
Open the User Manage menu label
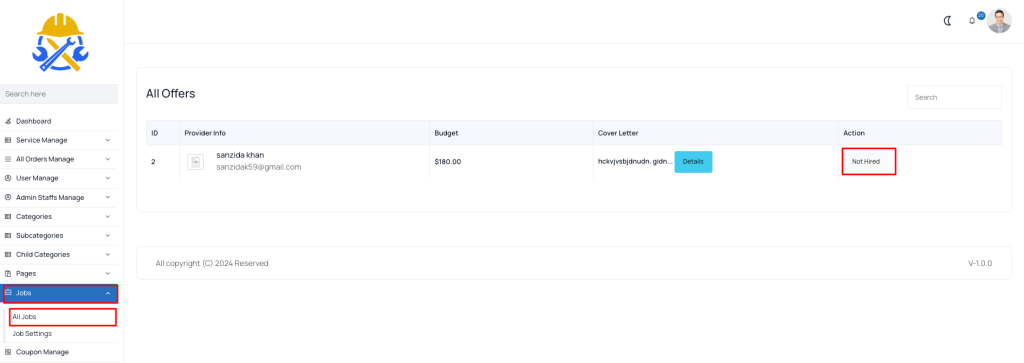click(37, 178)
